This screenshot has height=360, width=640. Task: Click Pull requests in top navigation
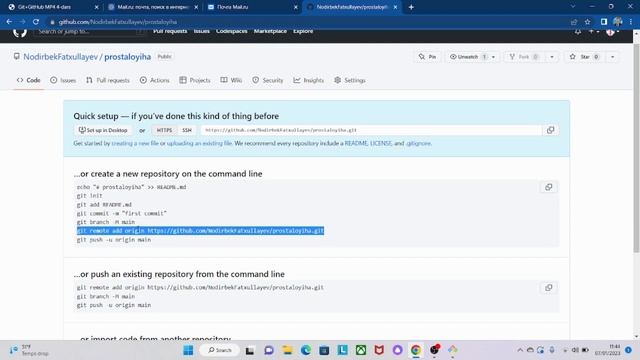(170, 31)
